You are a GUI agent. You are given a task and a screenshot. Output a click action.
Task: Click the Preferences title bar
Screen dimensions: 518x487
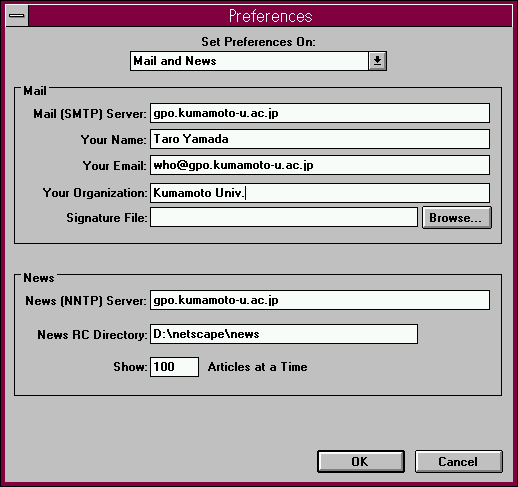tap(270, 16)
